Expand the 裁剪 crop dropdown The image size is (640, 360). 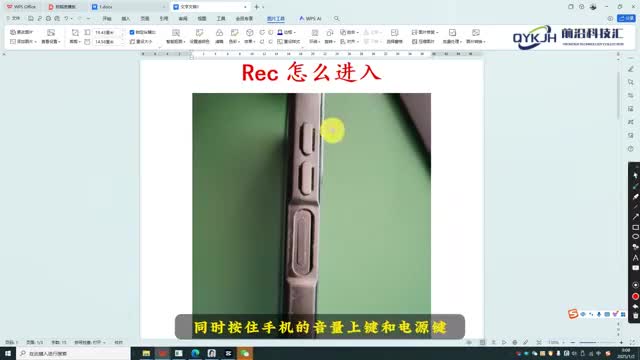75,42
